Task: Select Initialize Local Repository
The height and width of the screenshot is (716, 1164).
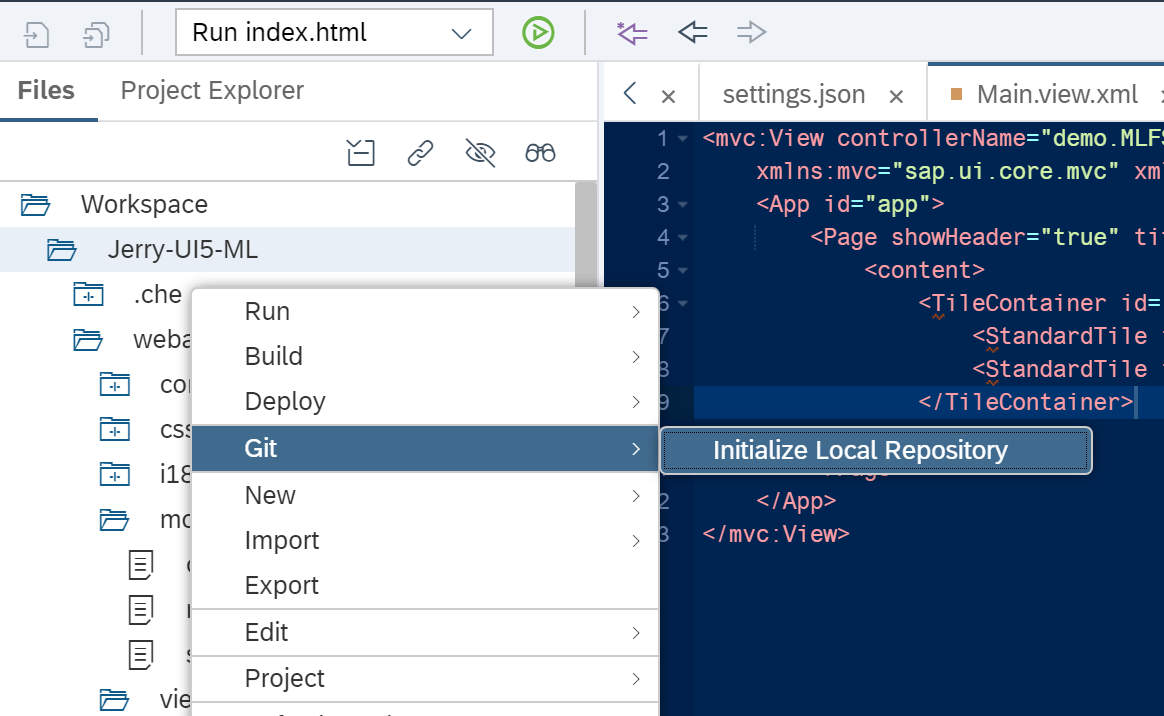Action: click(860, 451)
